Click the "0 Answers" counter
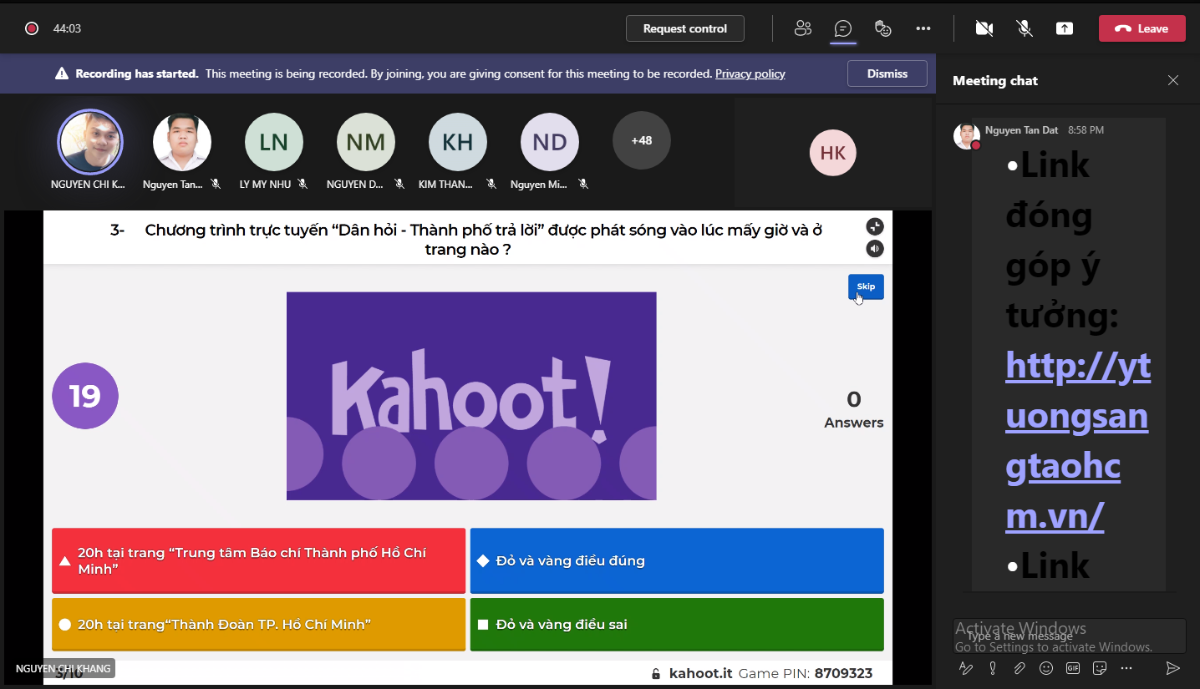The image size is (1200, 689). [x=854, y=409]
